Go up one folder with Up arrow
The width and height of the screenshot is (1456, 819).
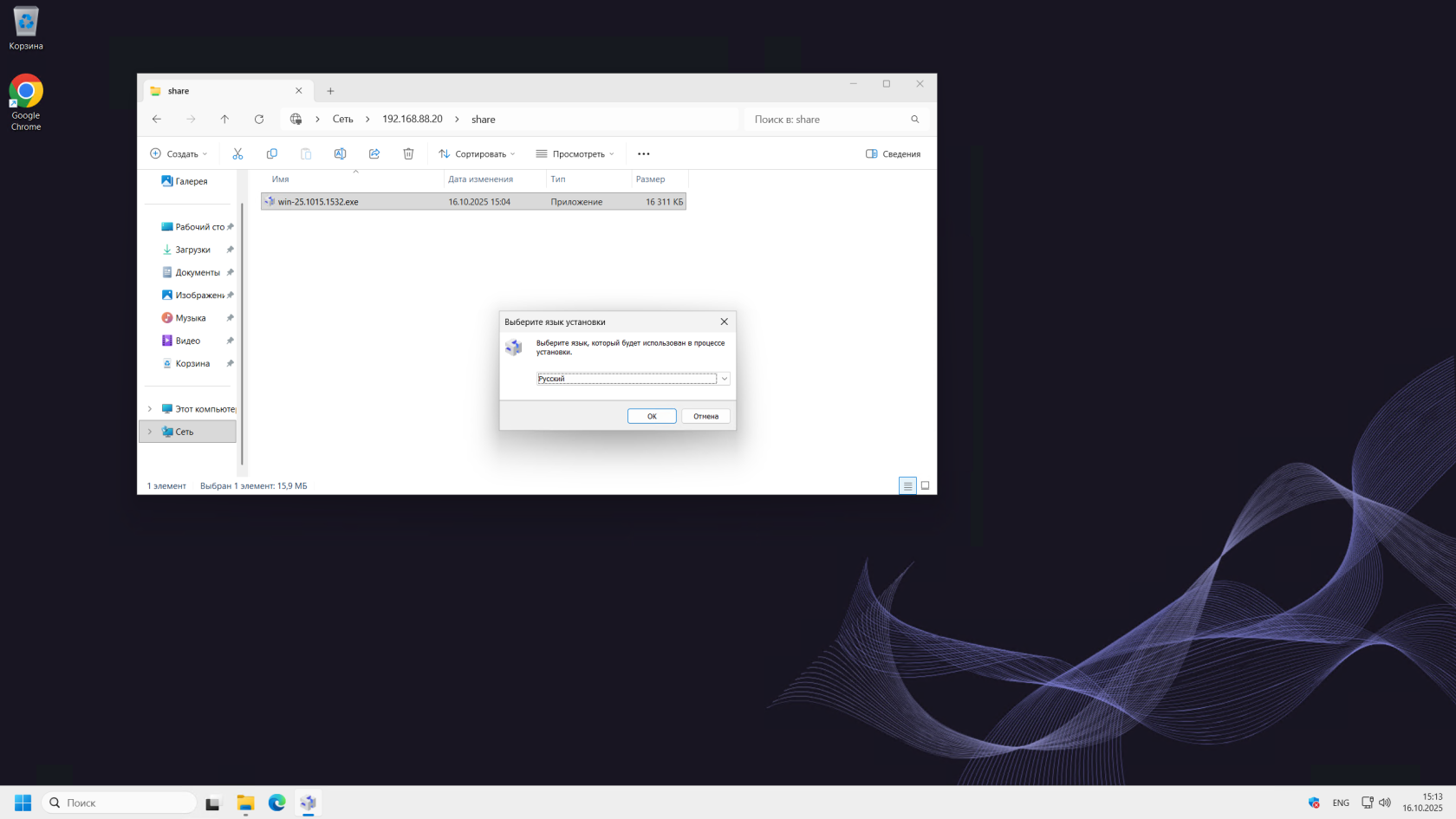click(224, 120)
